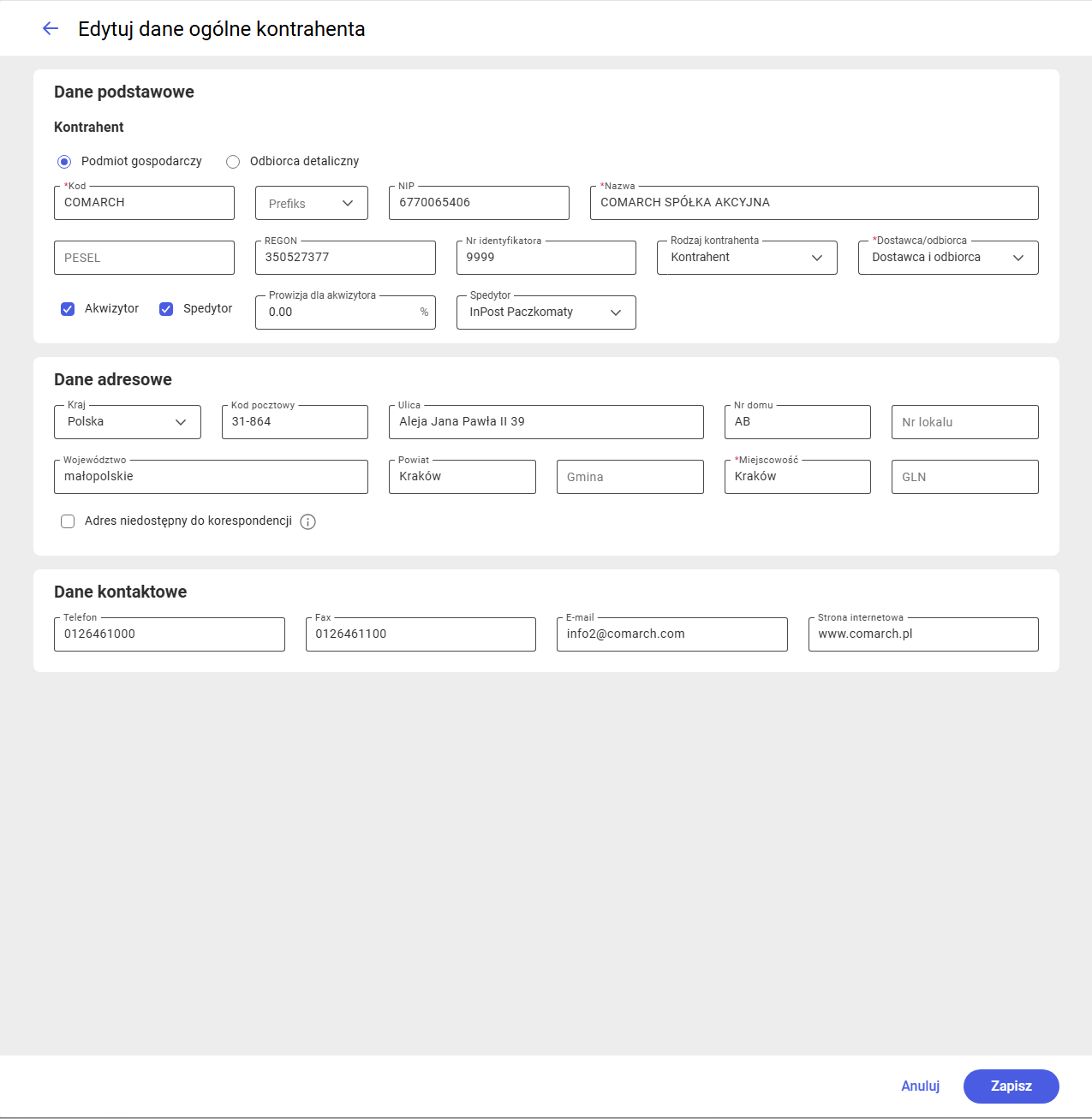Click the Strona internetowa field
Screen dimensions: 1092x1119
pyautogui.click(x=923, y=634)
